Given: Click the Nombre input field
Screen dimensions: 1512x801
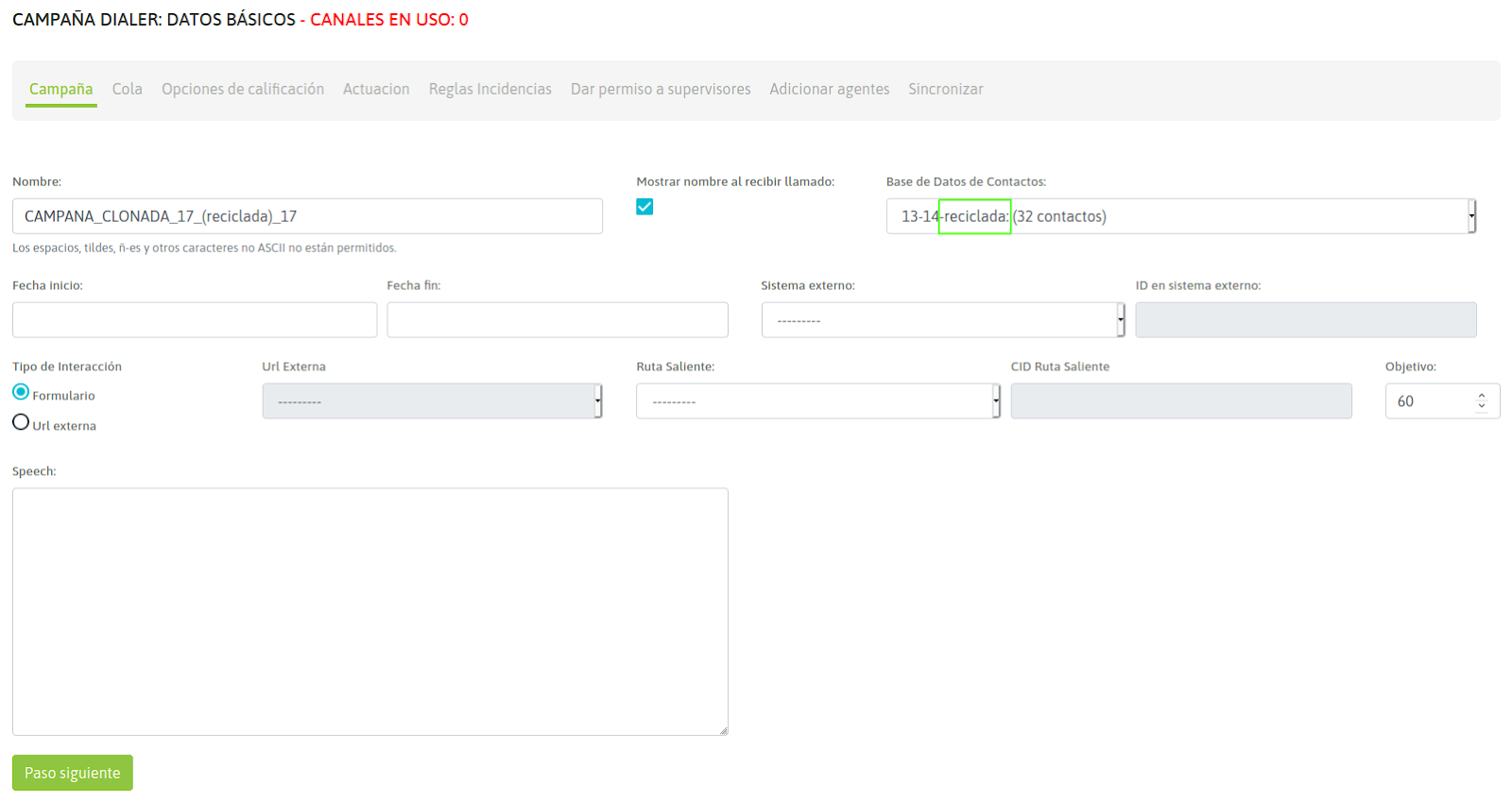Looking at the screenshot, I should (307, 216).
